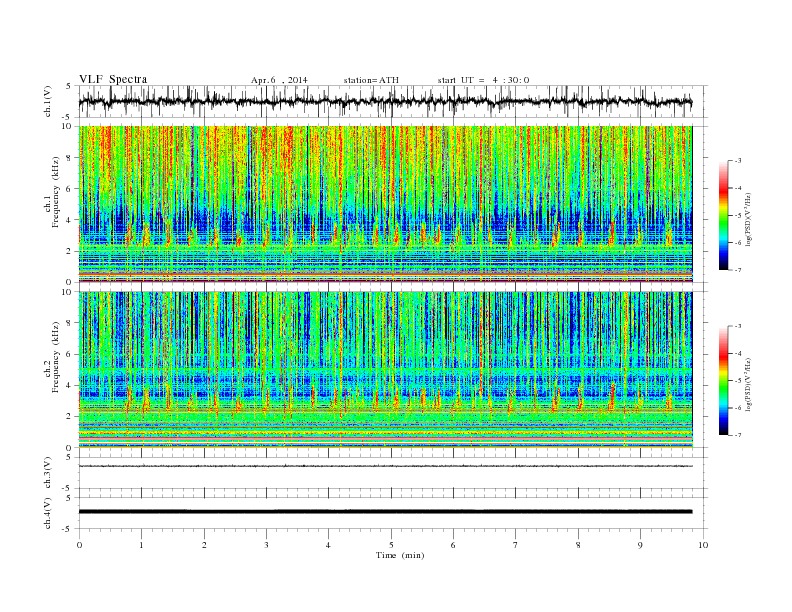Click the ch.1 color bar log(PSD) label
The width and height of the screenshot is (792, 612).
(749, 220)
